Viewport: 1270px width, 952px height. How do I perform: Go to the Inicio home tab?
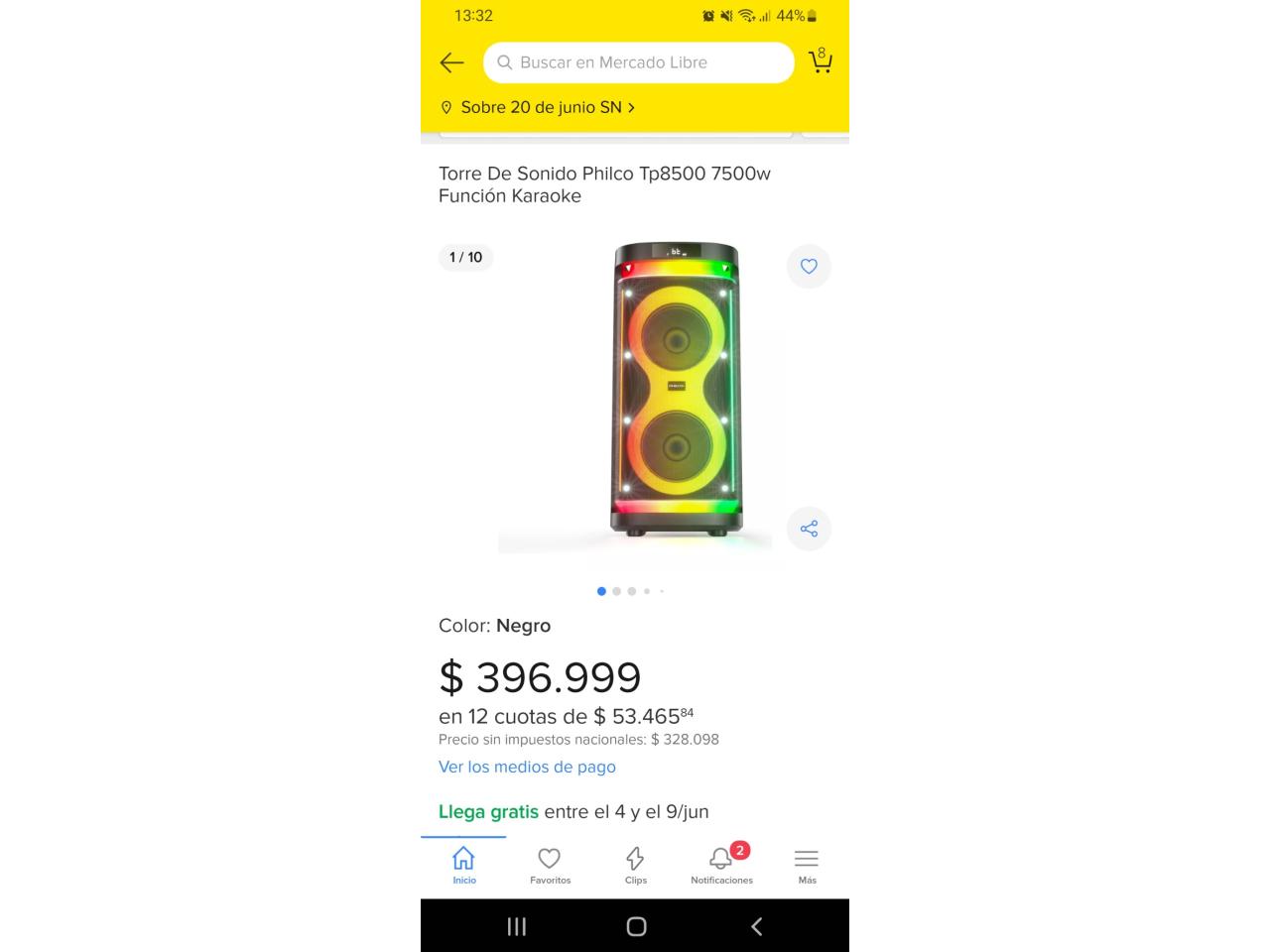tap(463, 866)
